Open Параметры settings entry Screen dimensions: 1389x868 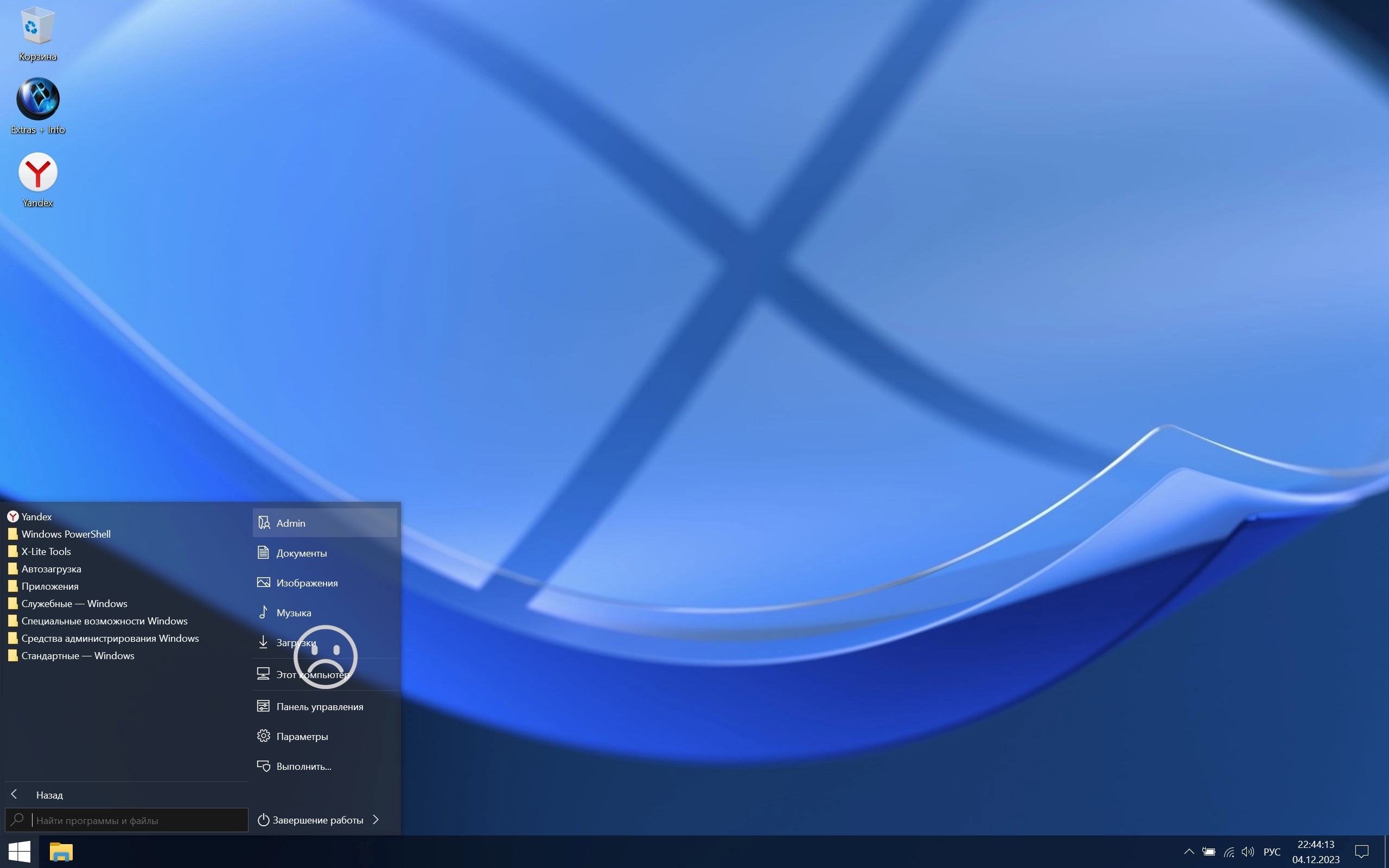coord(302,737)
